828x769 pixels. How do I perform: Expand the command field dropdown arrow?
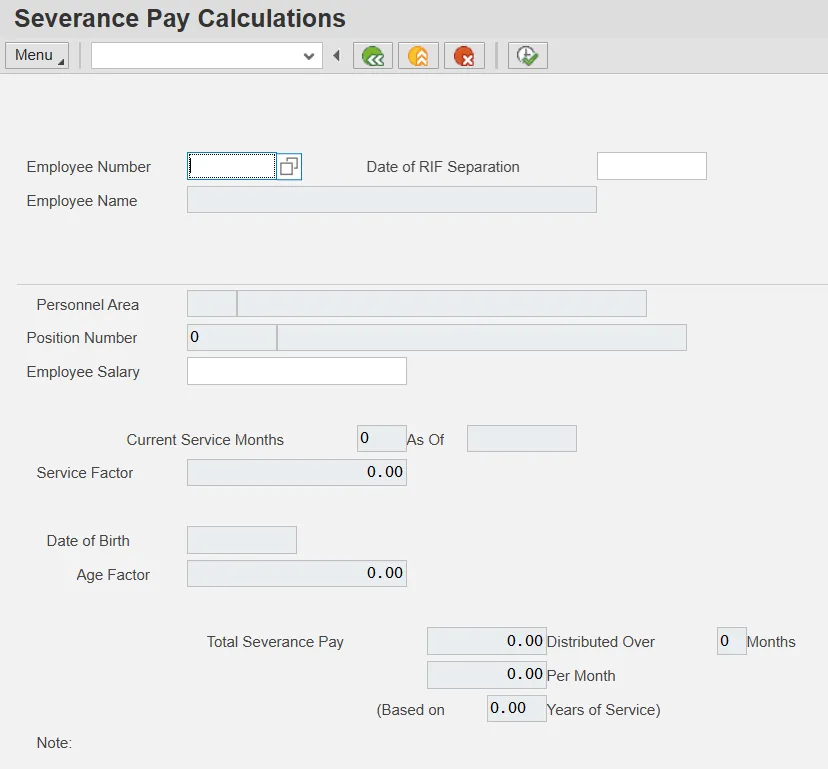[309, 57]
